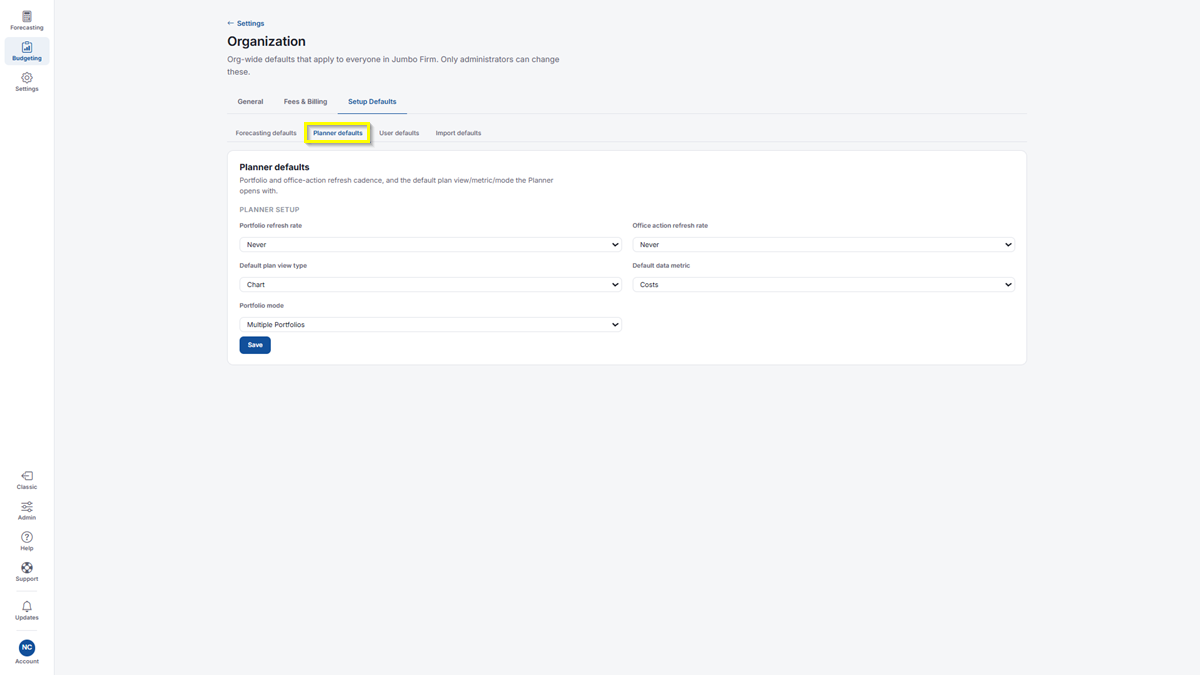Switch to the Fees & Billing tab
Screen dimensions: 1200x675
click(305, 101)
